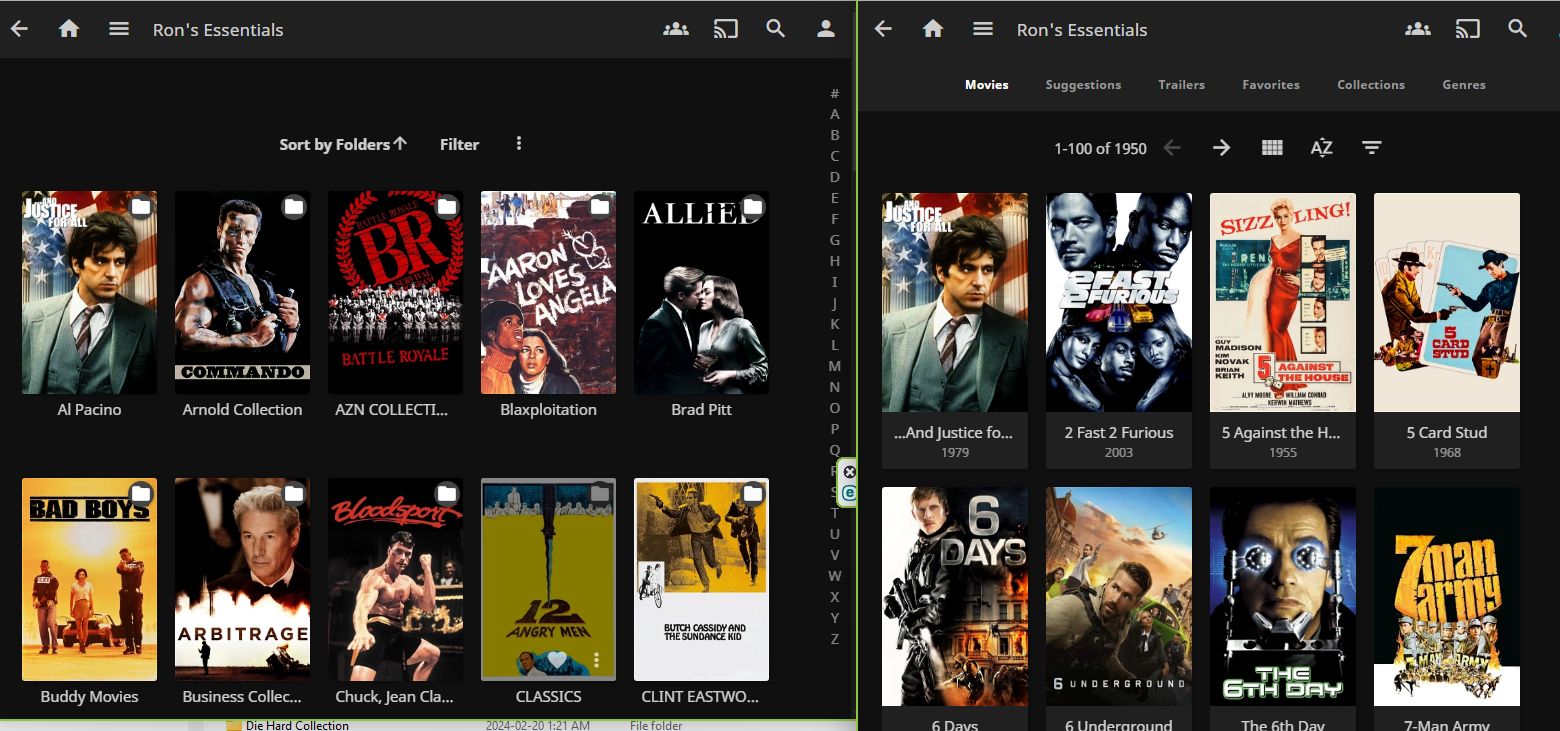Open SyncPlay group icon in the left pane

click(x=676, y=29)
